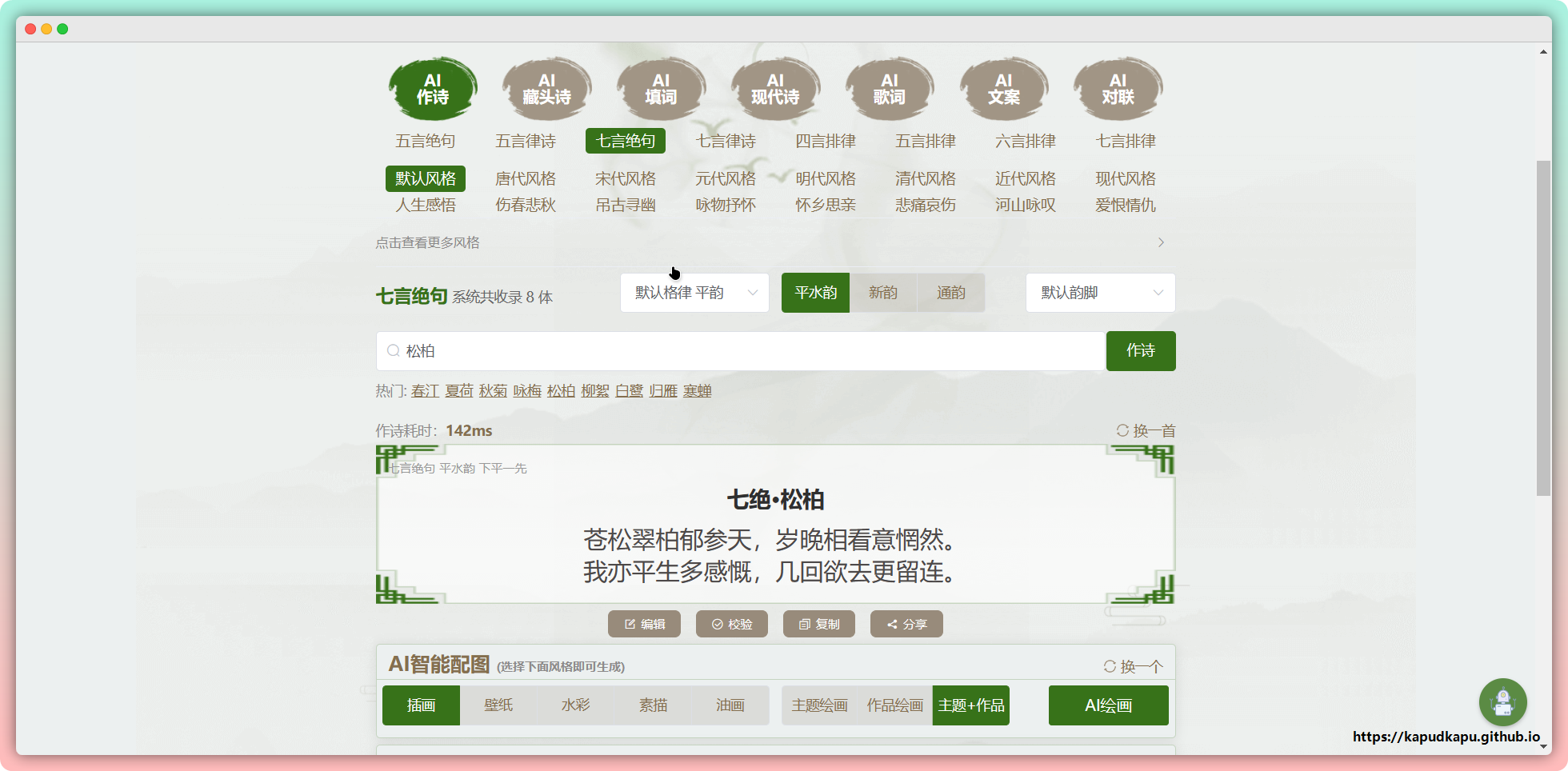This screenshot has width=1568, height=771.
Task: Open the AI对联 round icon
Action: [1118, 89]
